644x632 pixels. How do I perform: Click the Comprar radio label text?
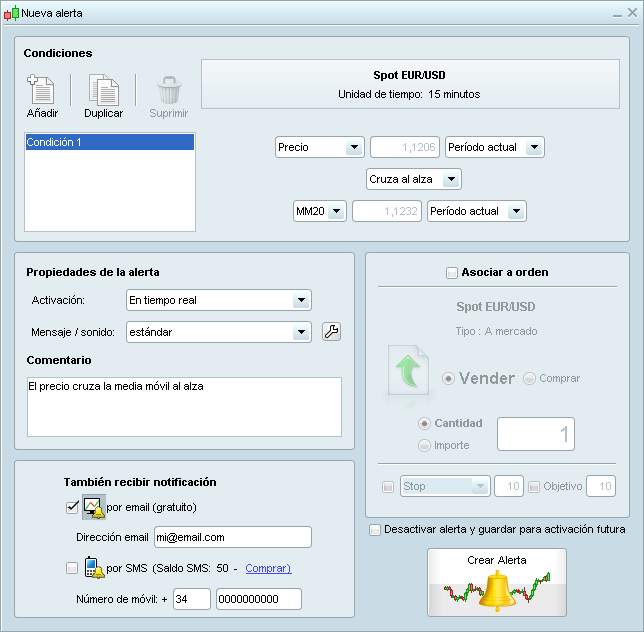[x=559, y=378]
